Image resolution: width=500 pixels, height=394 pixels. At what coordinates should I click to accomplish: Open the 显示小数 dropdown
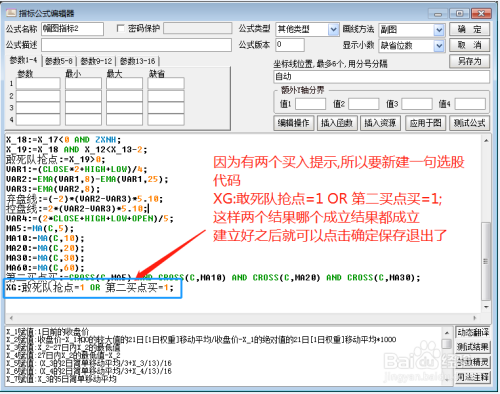pyautogui.click(x=439, y=46)
